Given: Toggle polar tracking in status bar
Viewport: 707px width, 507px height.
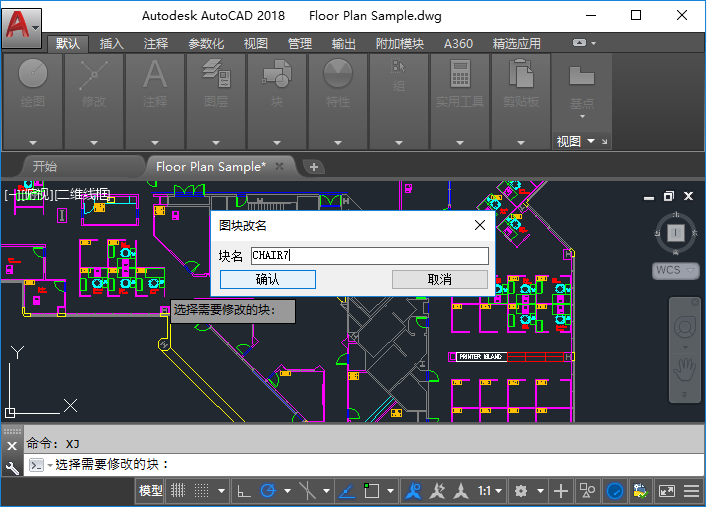Looking at the screenshot, I should pos(268,491).
